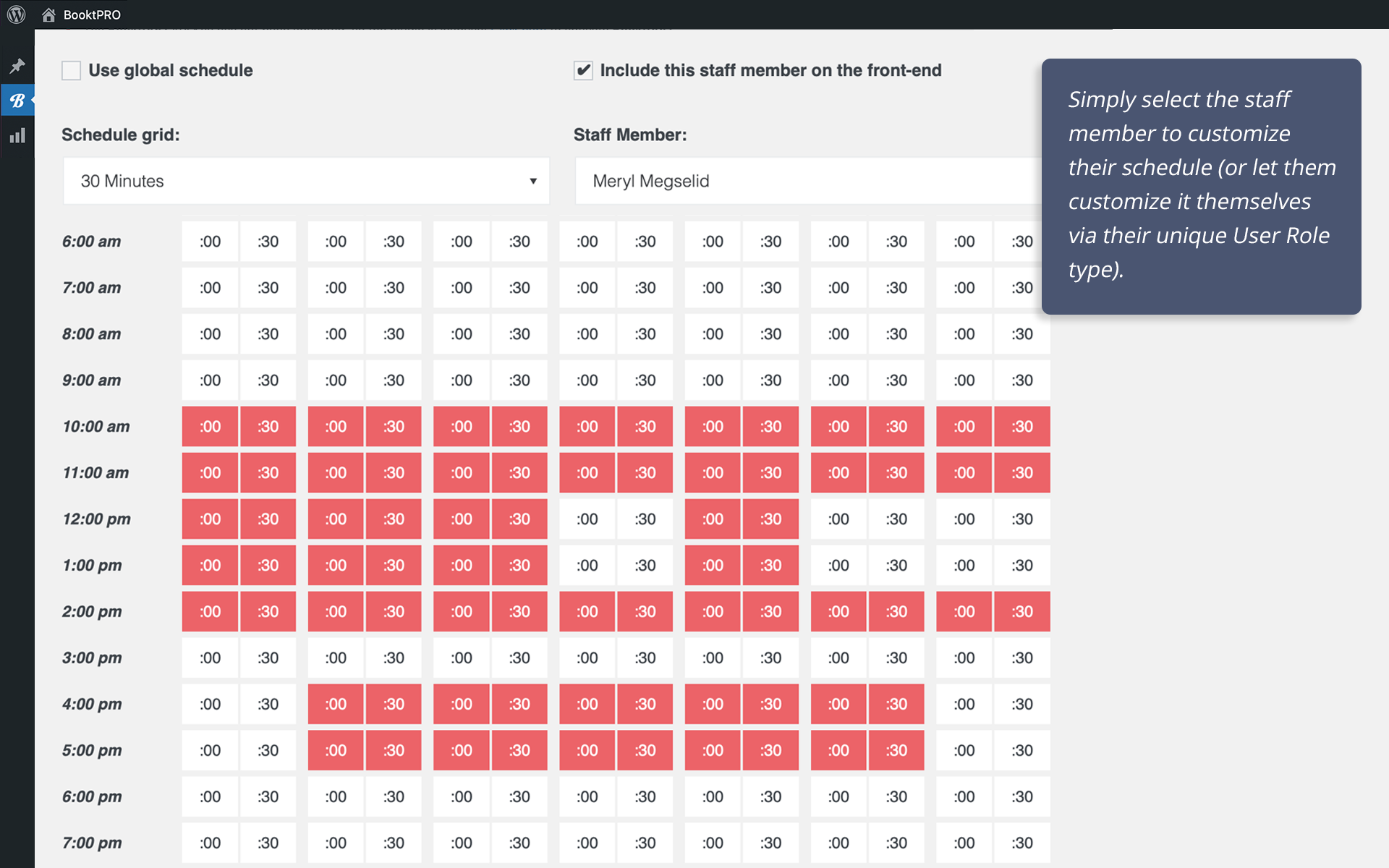
Task: Click the home icon beside BooktPRO
Action: click(x=48, y=14)
